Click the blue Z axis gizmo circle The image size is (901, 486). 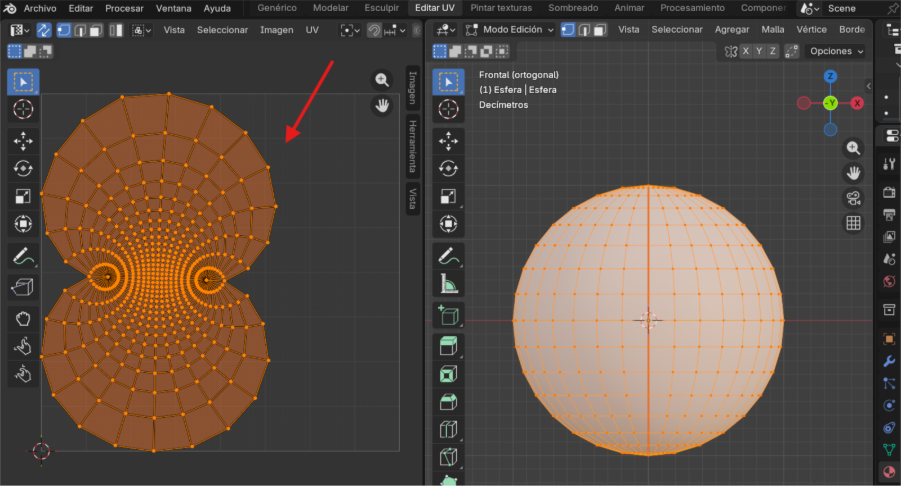830,77
